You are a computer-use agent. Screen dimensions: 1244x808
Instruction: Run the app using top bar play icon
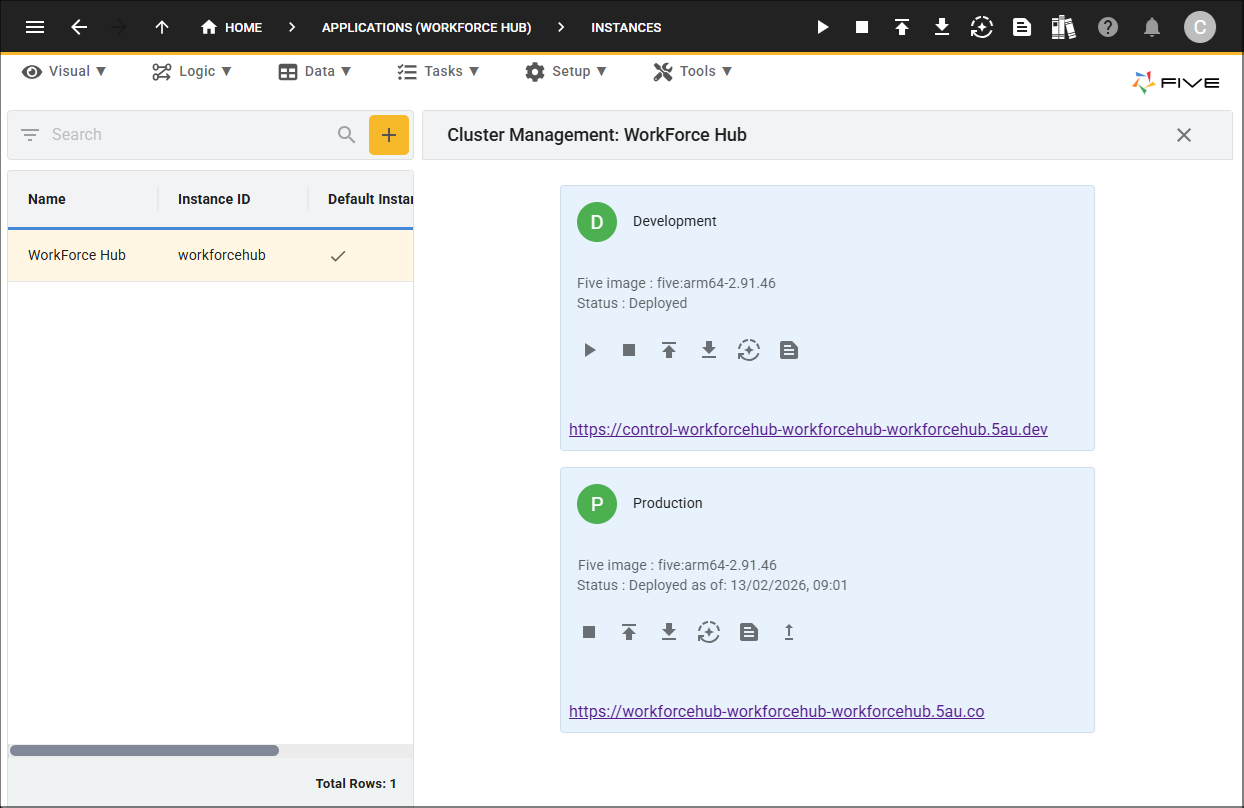[x=822, y=27]
